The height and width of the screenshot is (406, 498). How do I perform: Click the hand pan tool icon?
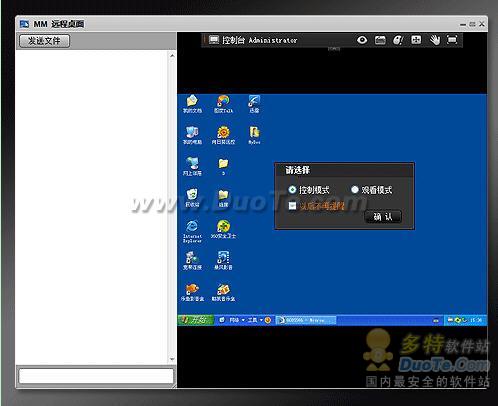point(434,40)
